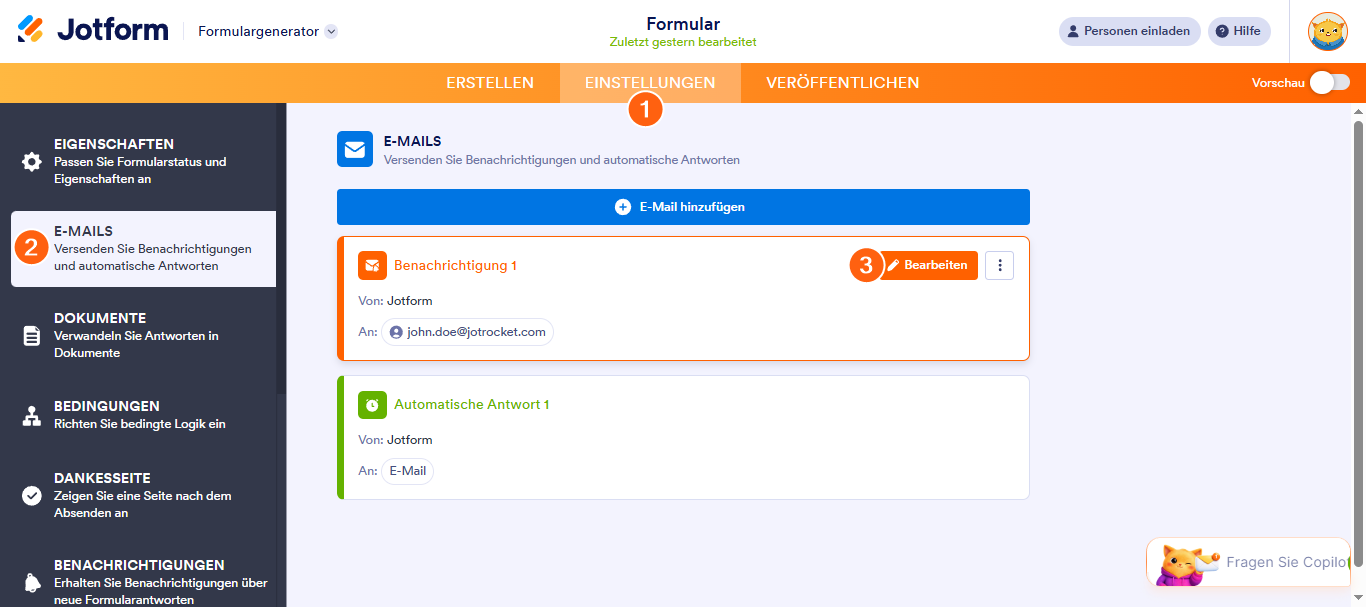This screenshot has width=1366, height=607.
Task: Click the E-Mail hinzufügen button
Action: (x=683, y=207)
